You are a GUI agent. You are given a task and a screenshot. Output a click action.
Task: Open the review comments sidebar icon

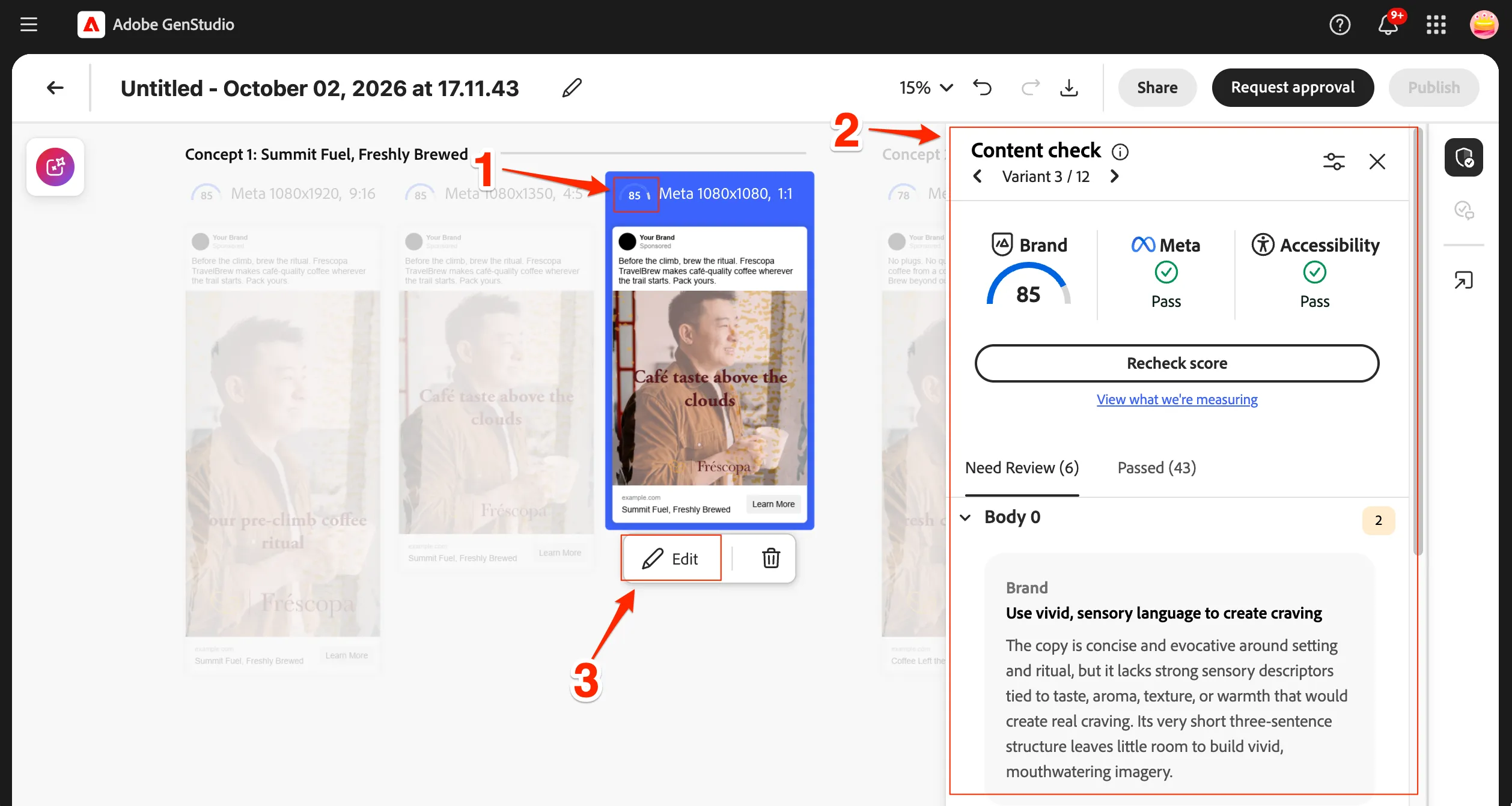coord(1463,210)
